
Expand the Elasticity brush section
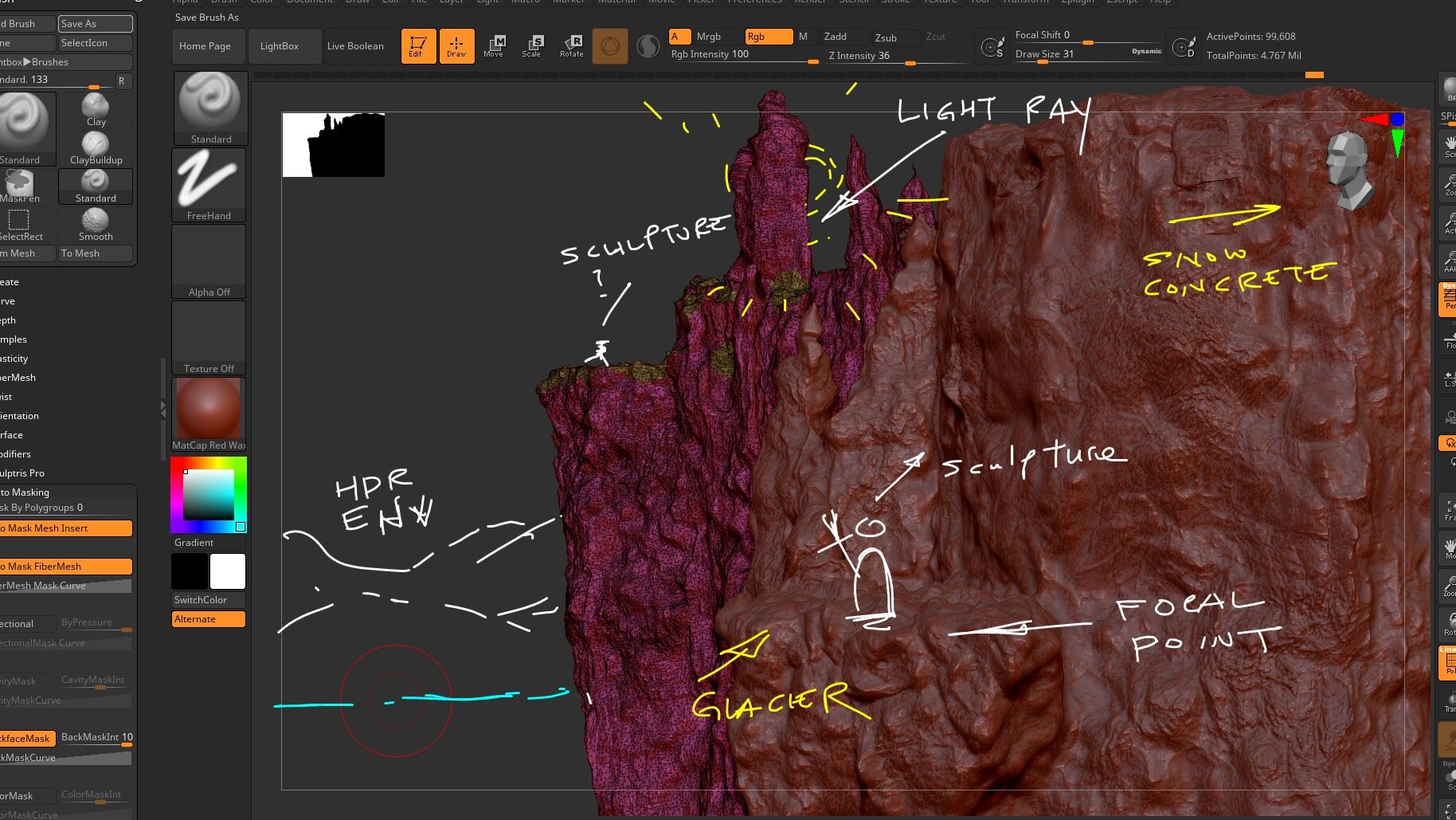[x=14, y=359]
